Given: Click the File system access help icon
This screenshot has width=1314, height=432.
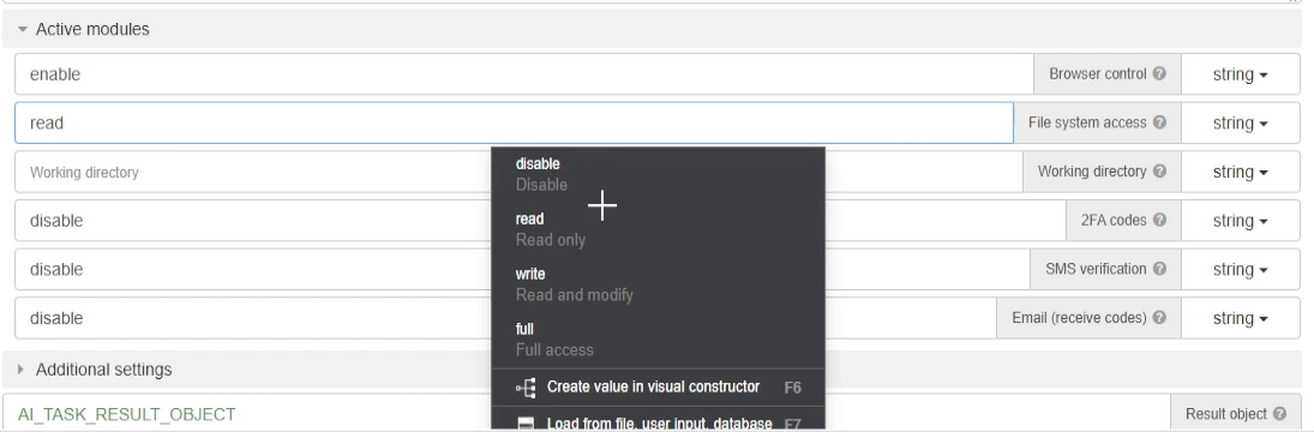Looking at the screenshot, I should pos(1159,123).
